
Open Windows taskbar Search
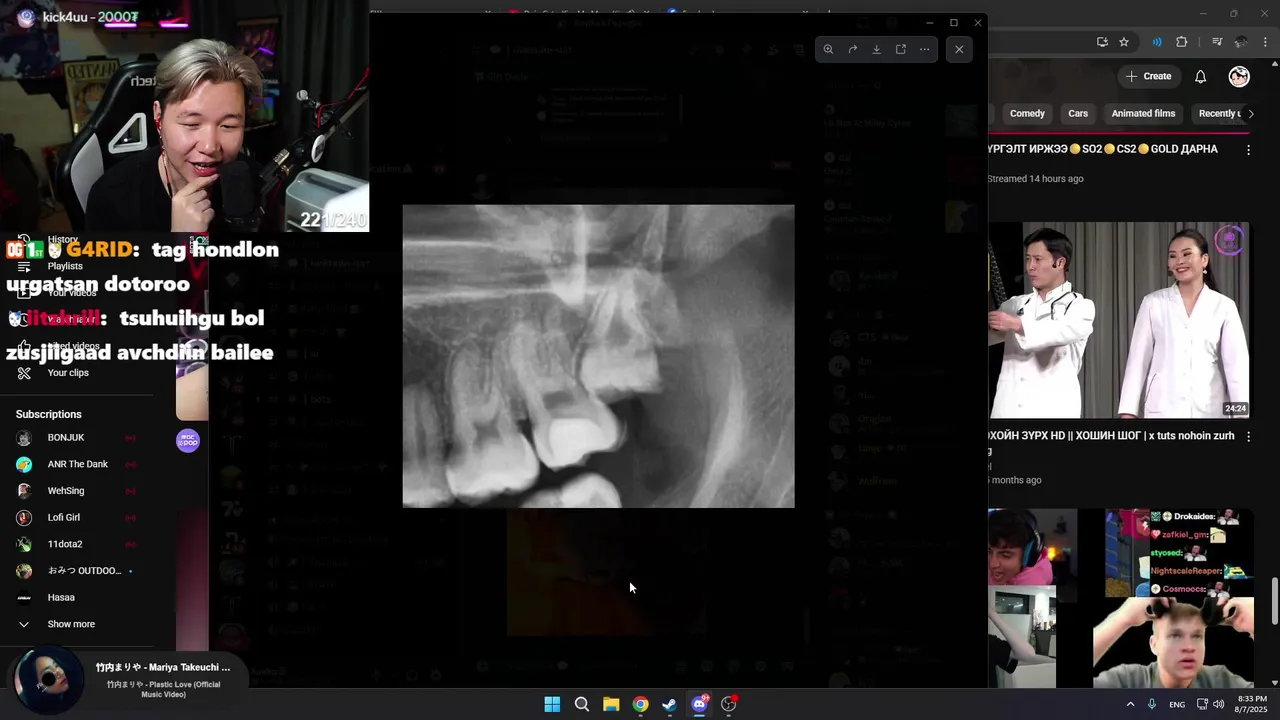[x=581, y=704]
